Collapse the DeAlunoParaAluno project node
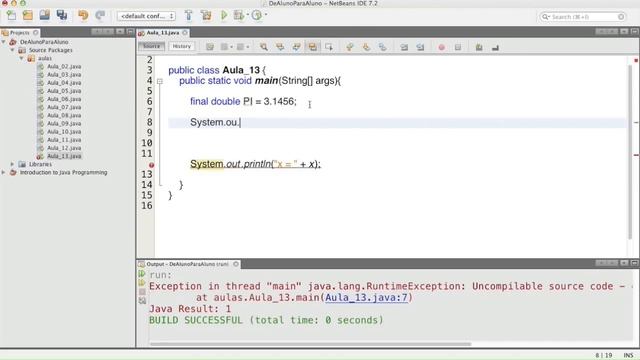 coord(4,42)
